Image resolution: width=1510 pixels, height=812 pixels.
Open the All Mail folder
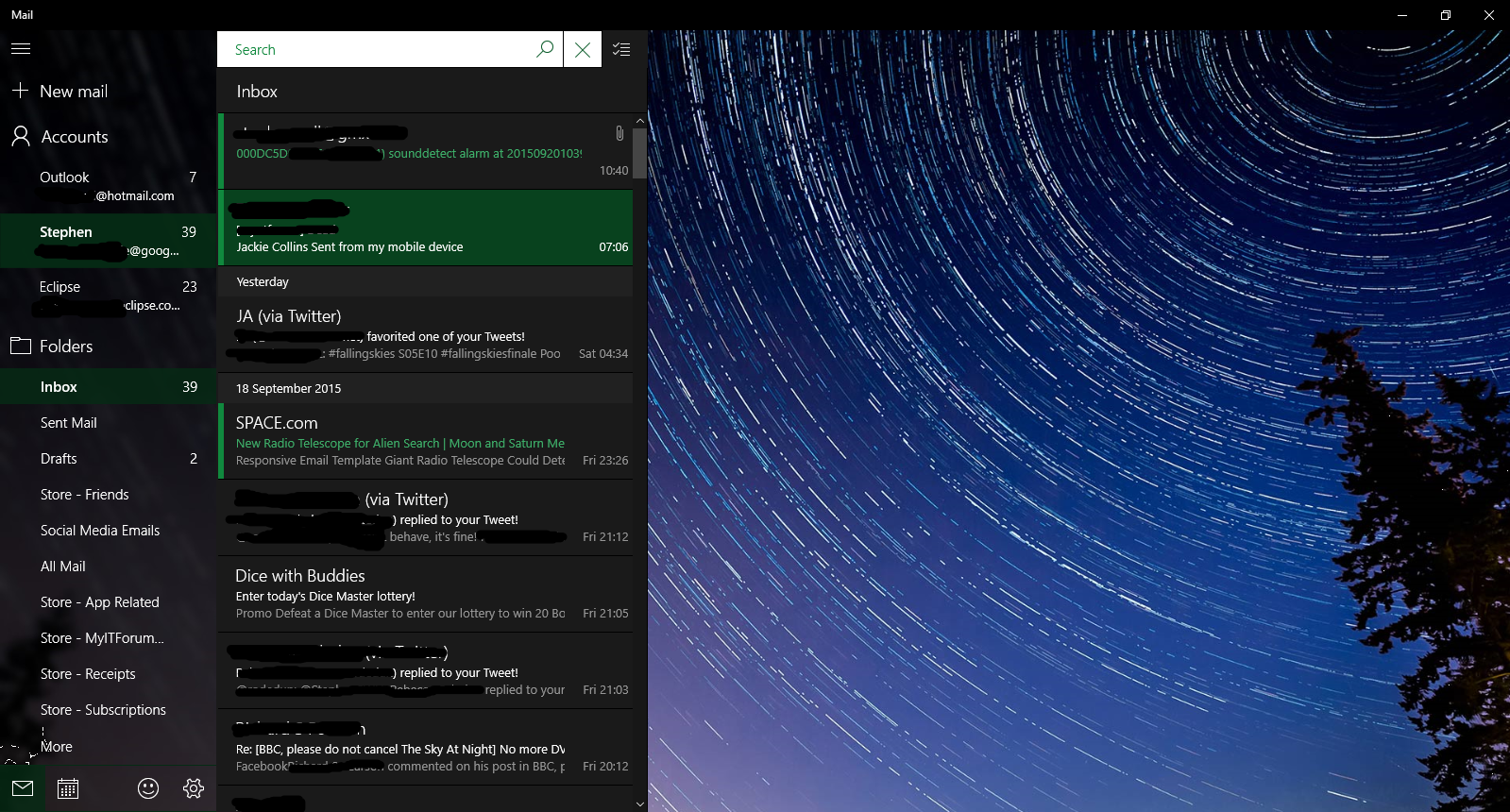pos(108,567)
